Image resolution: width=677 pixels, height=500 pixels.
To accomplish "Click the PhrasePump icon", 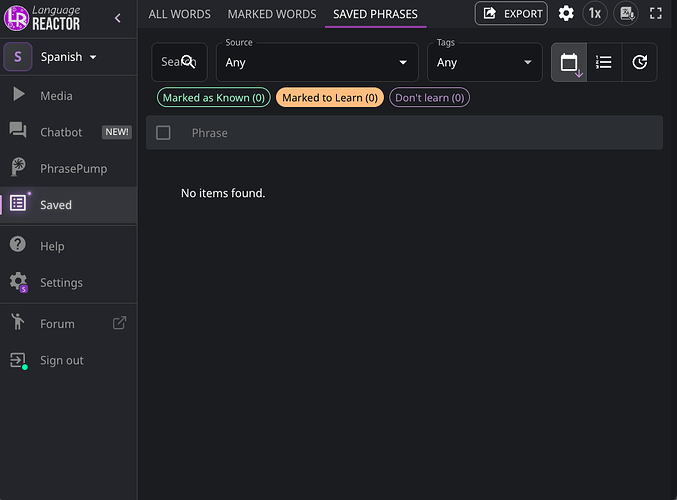I will pos(18,167).
